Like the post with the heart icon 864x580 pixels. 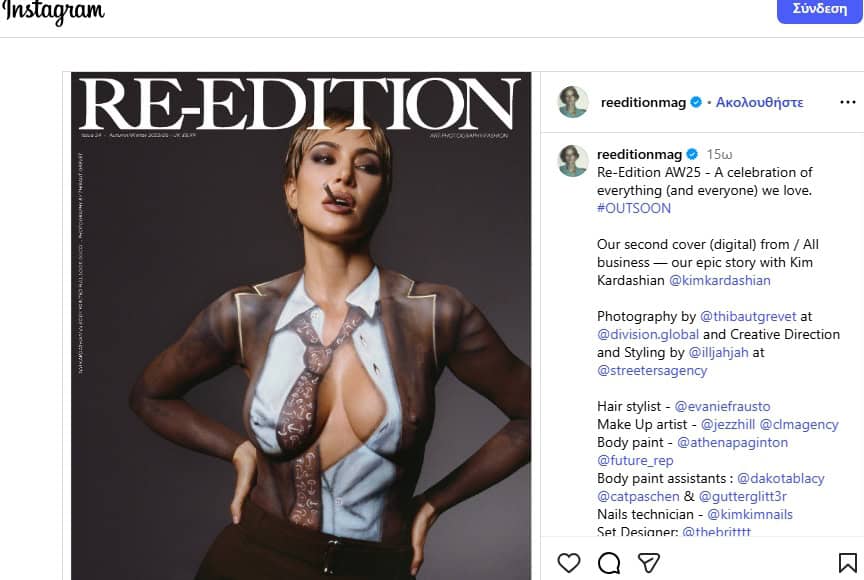click(569, 563)
